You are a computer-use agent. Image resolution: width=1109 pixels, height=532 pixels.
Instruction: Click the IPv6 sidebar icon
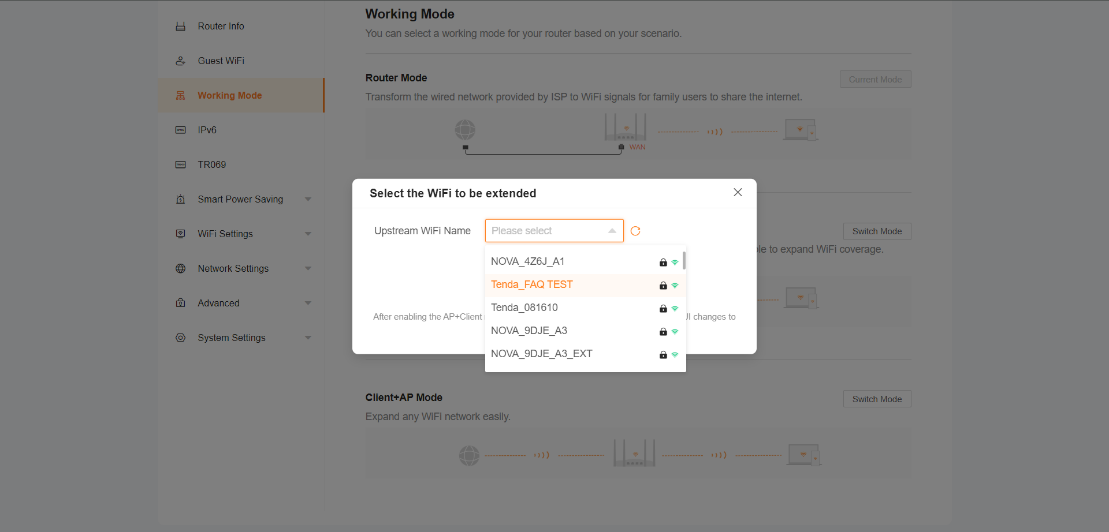[181, 130]
